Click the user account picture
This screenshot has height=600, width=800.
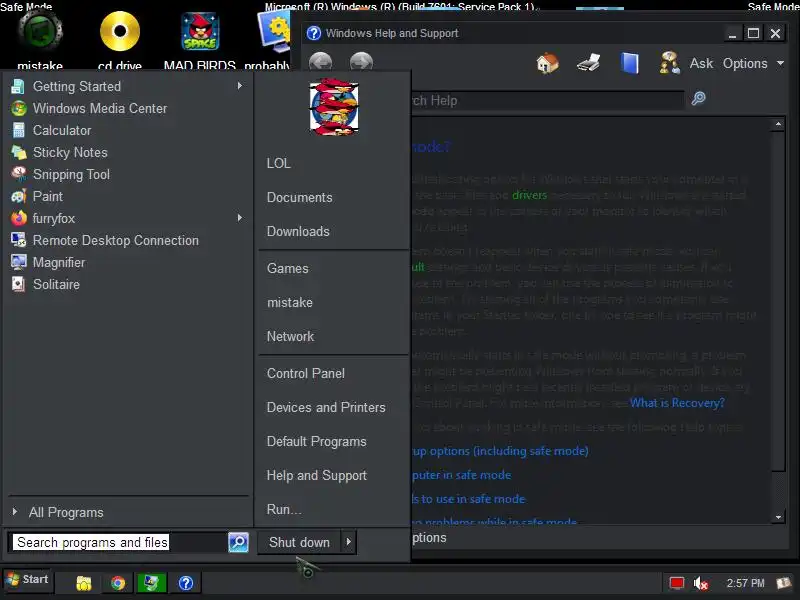[334, 107]
